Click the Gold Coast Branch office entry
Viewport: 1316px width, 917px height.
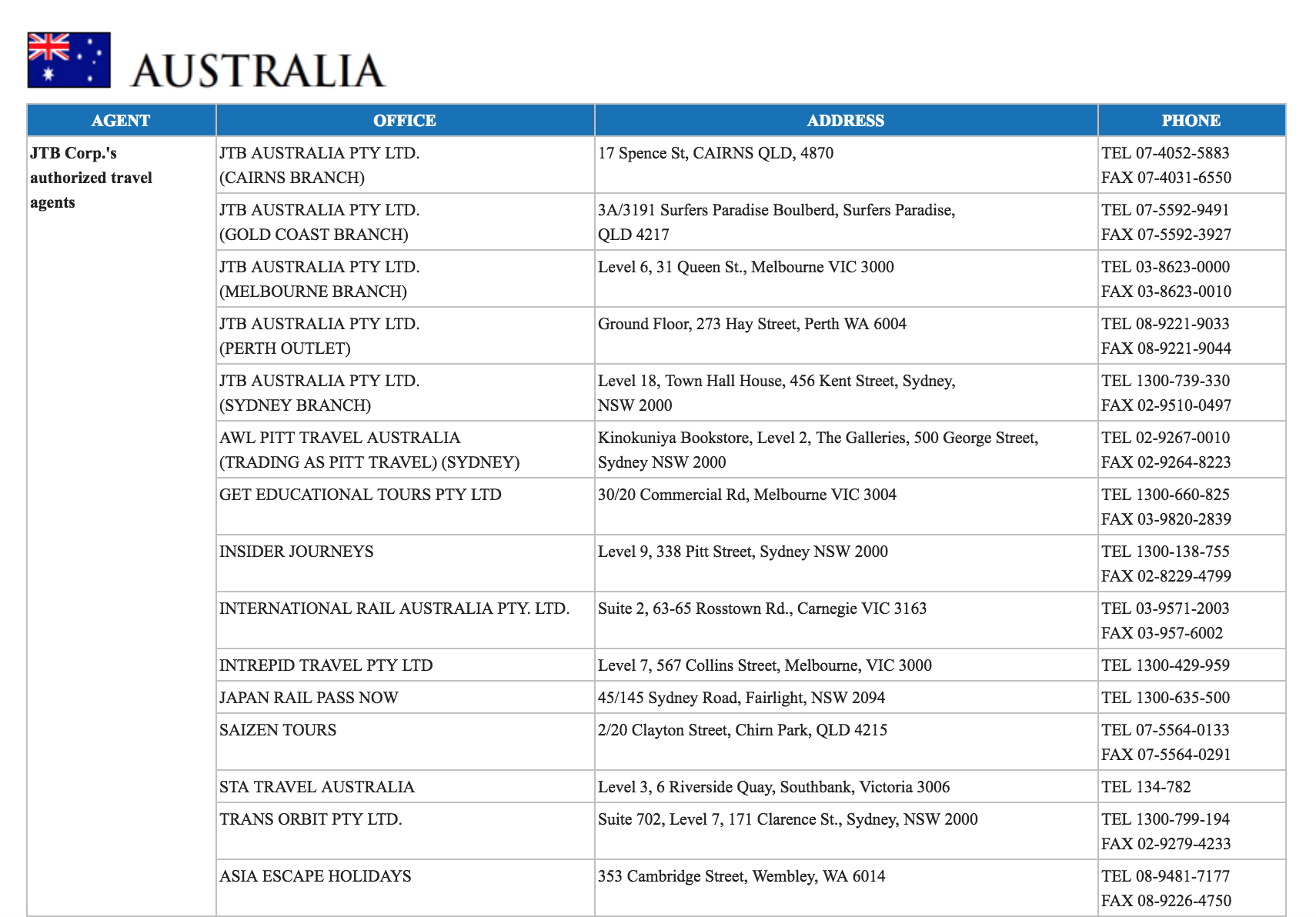(319, 222)
